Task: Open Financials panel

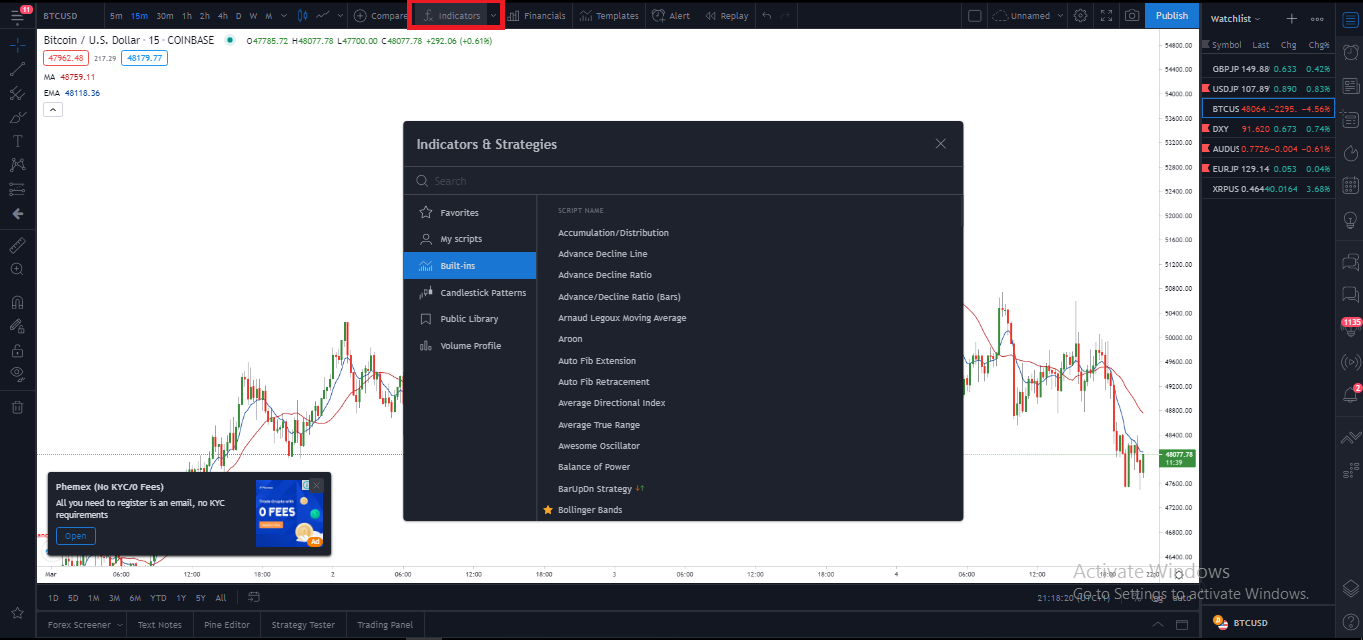Action: (537, 16)
